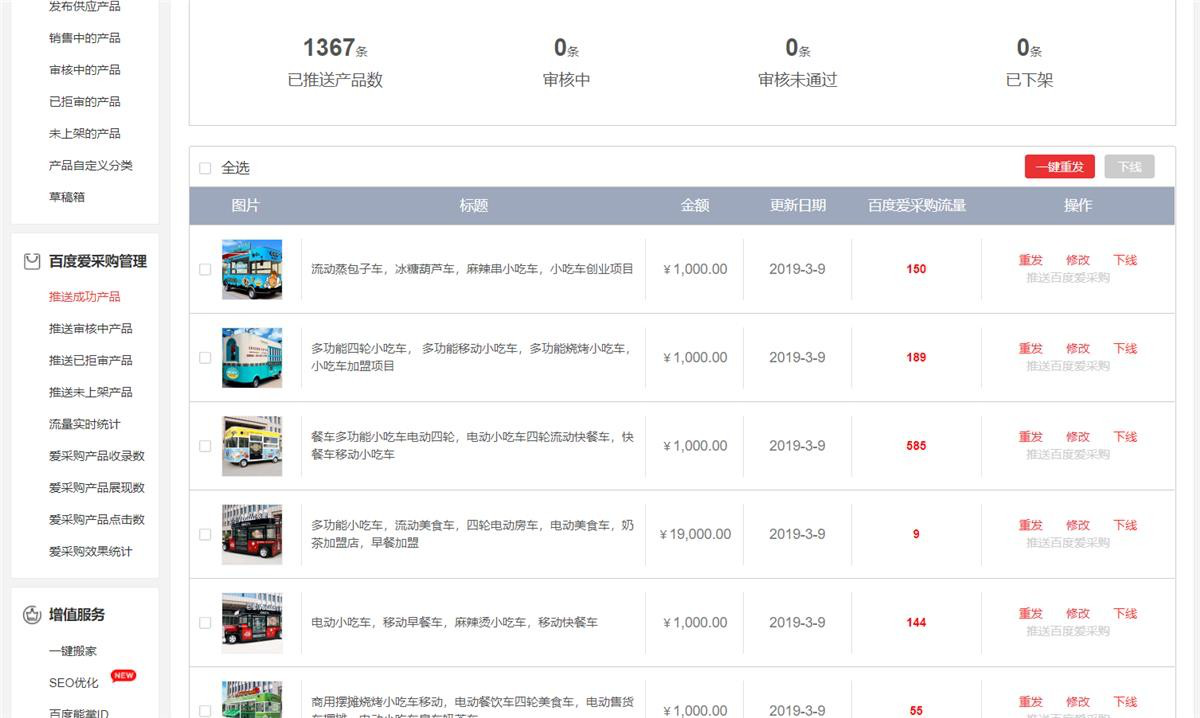The height and width of the screenshot is (718, 1200).
Task: Check the row for 电动小吃车，移动早餐车
Action: tap(205, 622)
